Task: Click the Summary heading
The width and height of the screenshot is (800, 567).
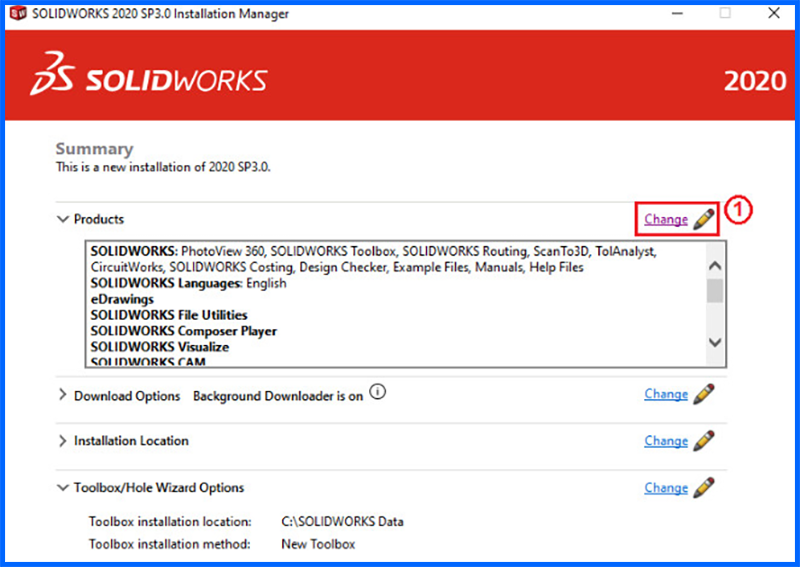Action: [x=94, y=149]
